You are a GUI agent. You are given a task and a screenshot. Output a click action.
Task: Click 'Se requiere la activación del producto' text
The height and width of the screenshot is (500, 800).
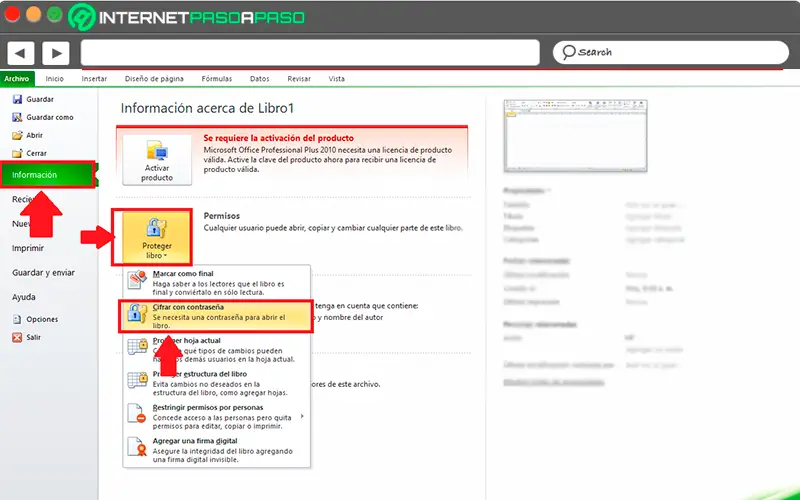pyautogui.click(x=279, y=138)
